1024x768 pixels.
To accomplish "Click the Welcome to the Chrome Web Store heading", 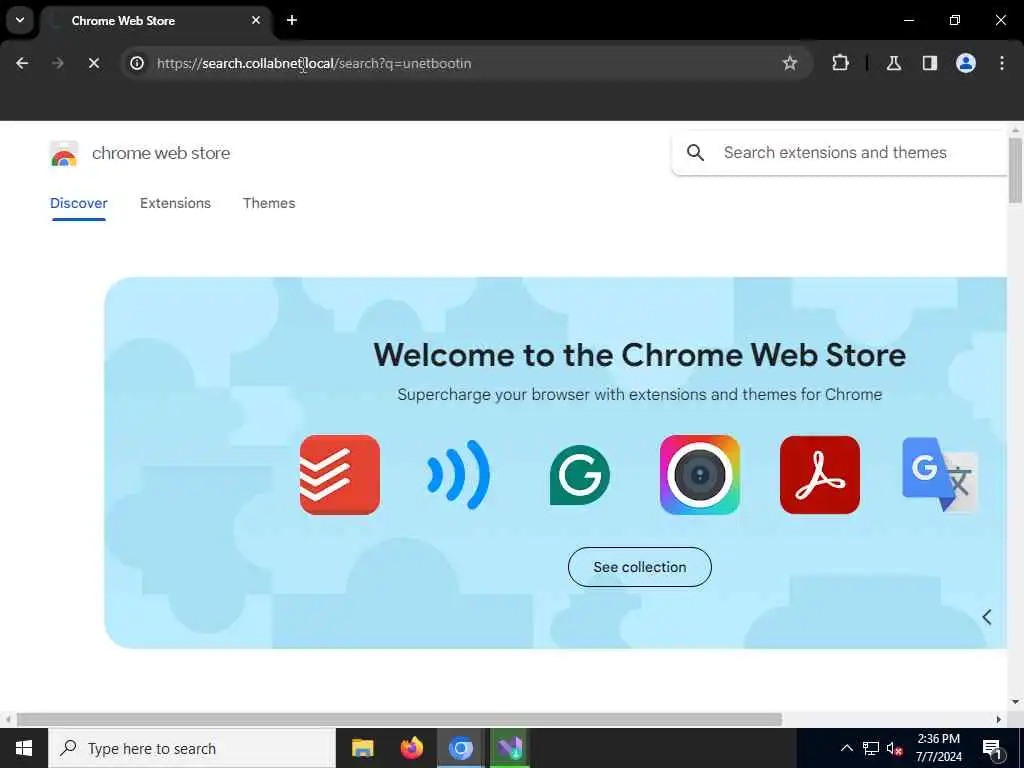I will (639, 355).
